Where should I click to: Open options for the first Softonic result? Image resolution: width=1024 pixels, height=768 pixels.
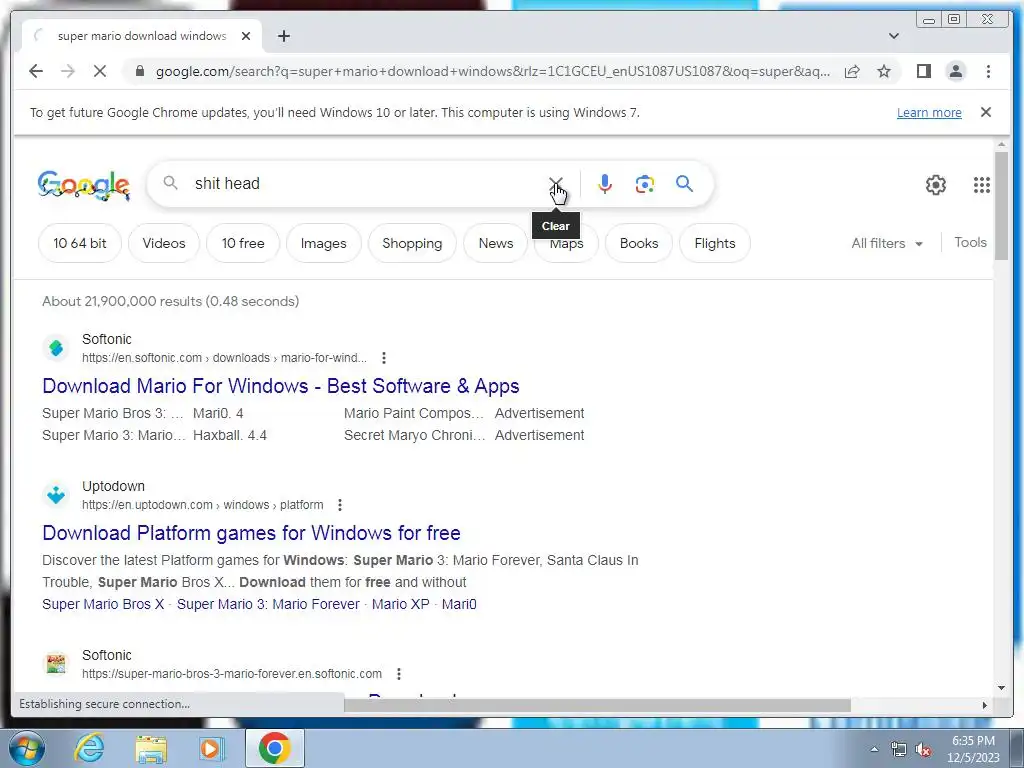pos(384,358)
